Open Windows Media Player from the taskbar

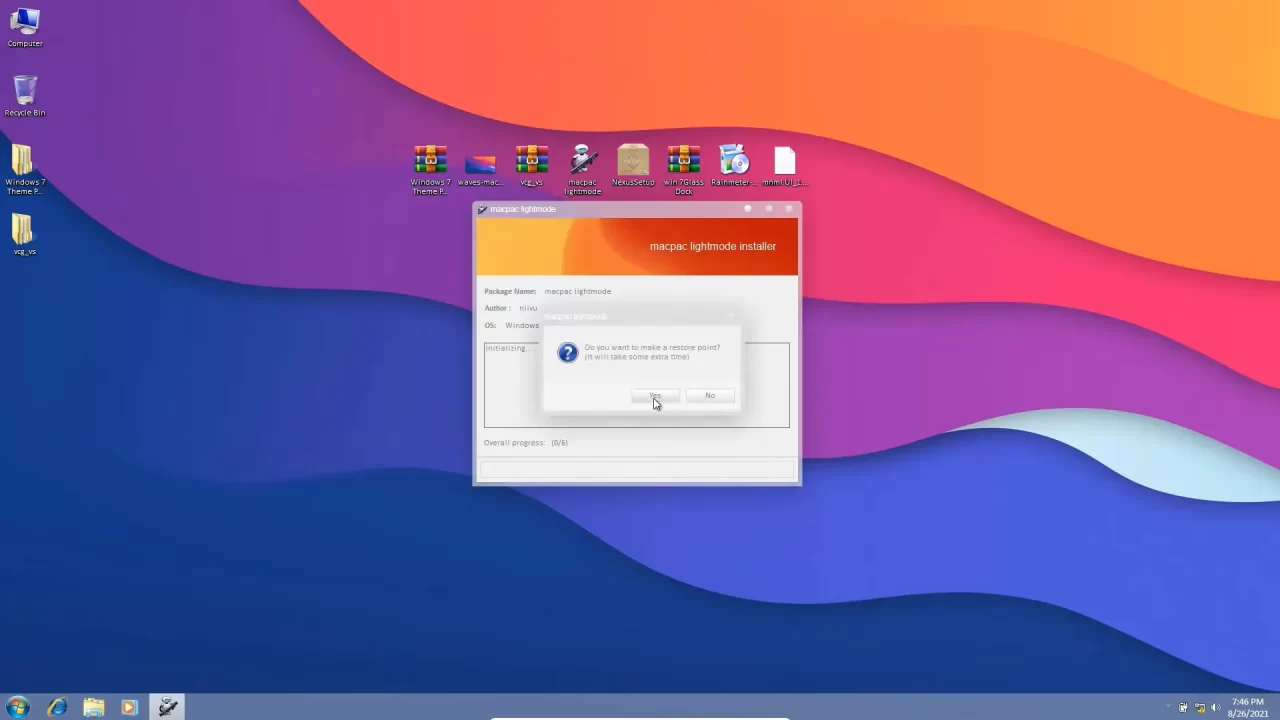tap(128, 707)
